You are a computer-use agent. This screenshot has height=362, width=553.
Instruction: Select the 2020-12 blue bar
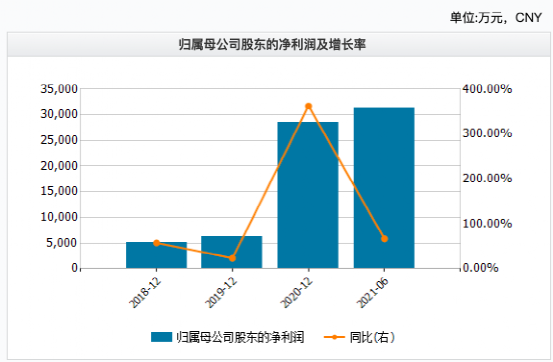pos(308,195)
